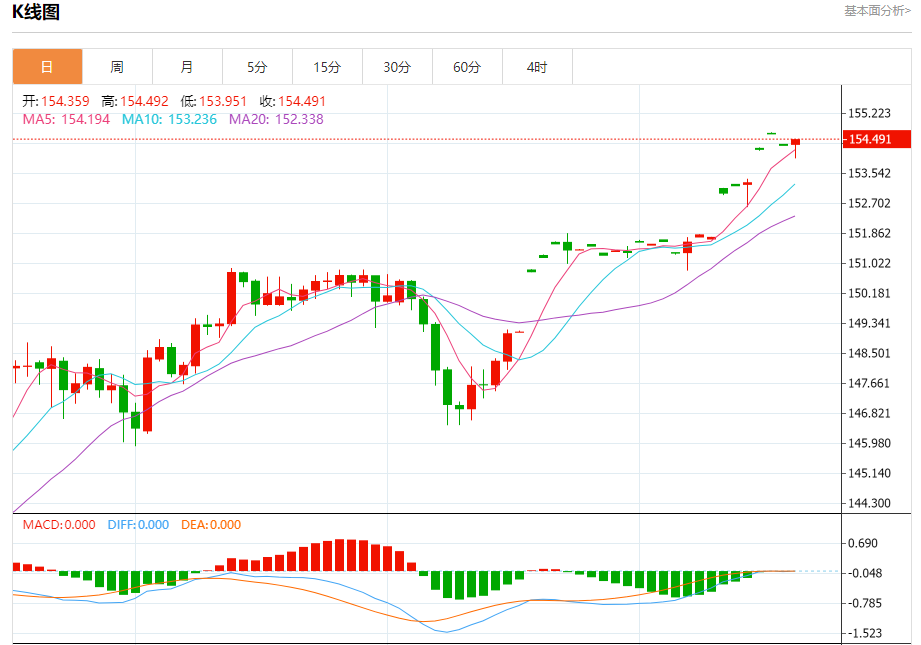Screen dimensions: 921x645
Task: Click the DEA value label
Action: click(211, 525)
